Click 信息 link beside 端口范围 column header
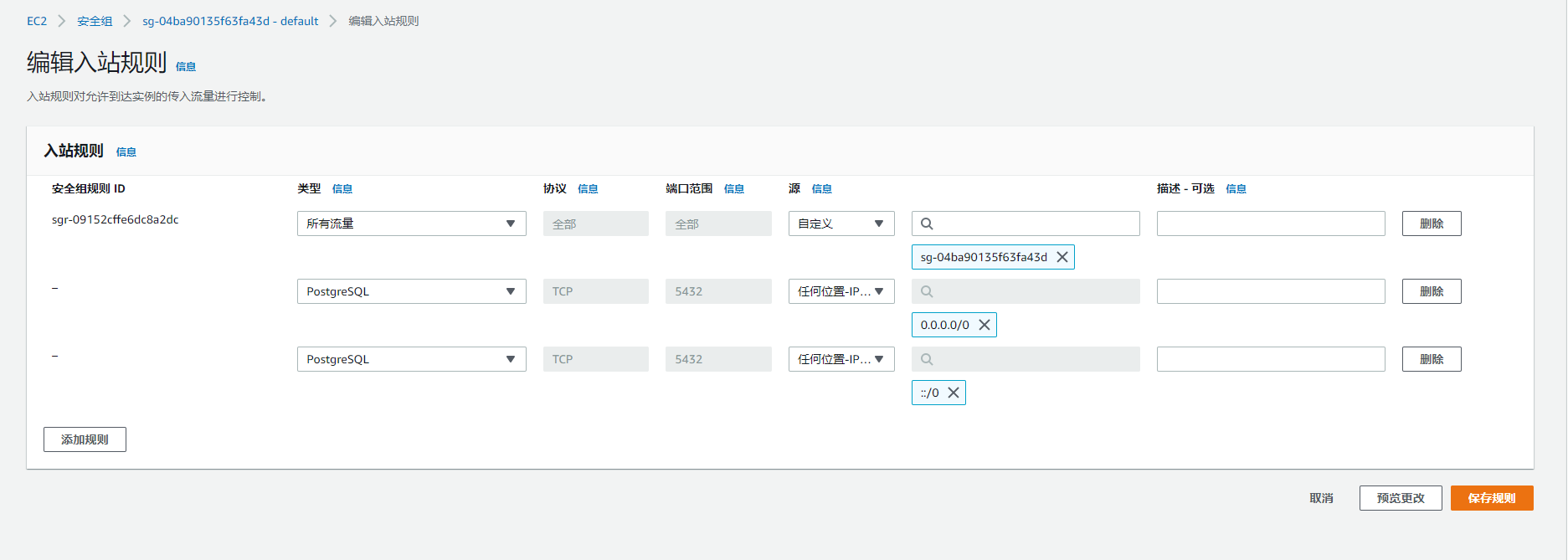Viewport: 1568px width, 560px height. (734, 189)
